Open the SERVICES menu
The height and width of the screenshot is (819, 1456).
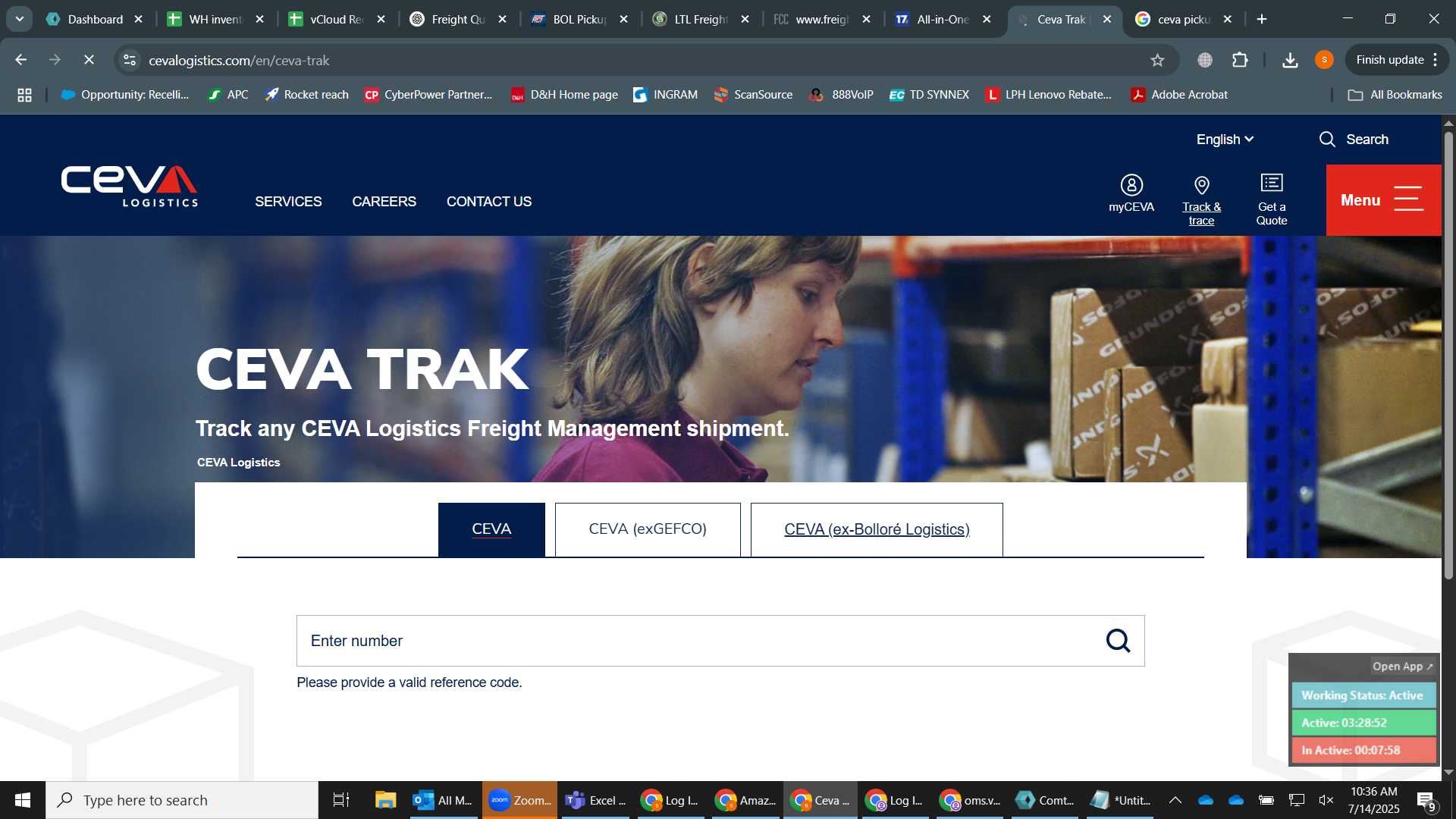pos(288,202)
